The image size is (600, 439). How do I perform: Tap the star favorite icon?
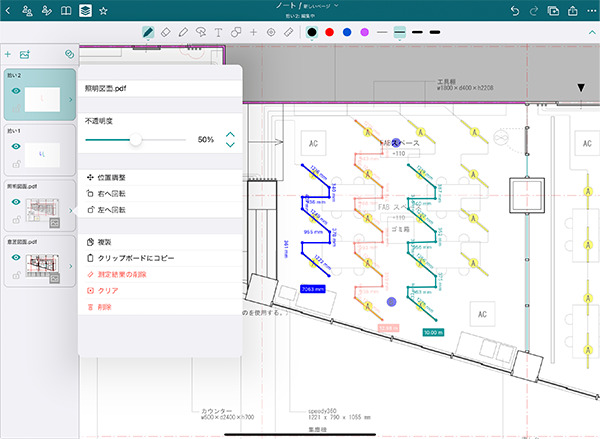coord(103,11)
